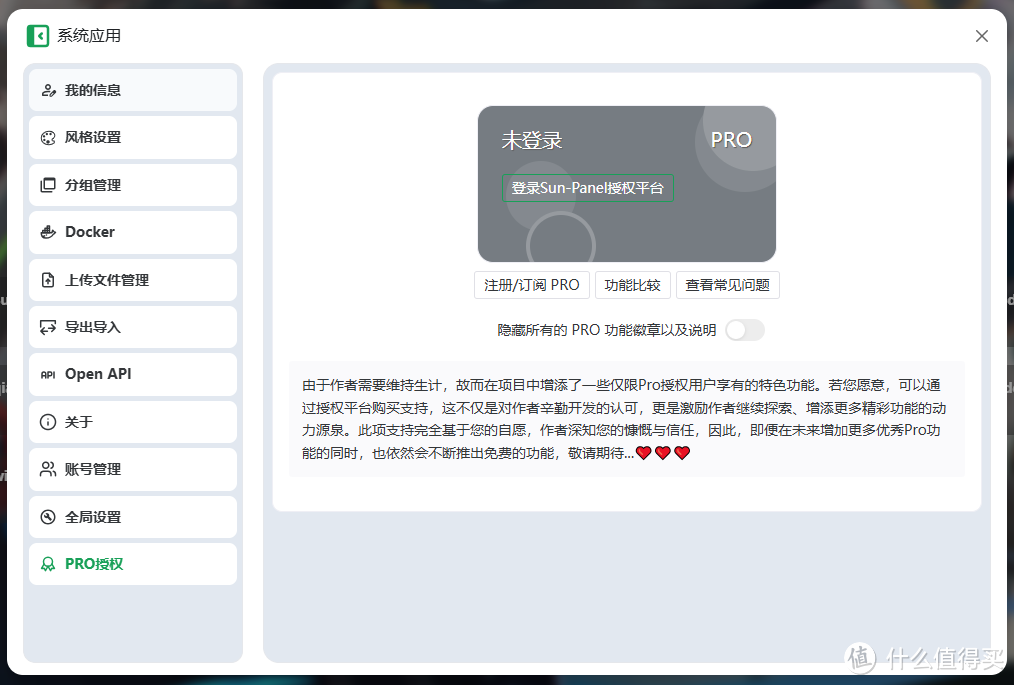The width and height of the screenshot is (1014, 685).
Task: Click the API icon beside Open API
Action: (x=49, y=375)
